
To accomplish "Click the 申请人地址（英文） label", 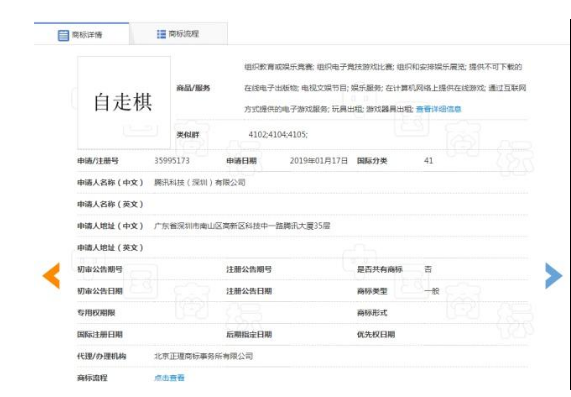I will [110, 248].
